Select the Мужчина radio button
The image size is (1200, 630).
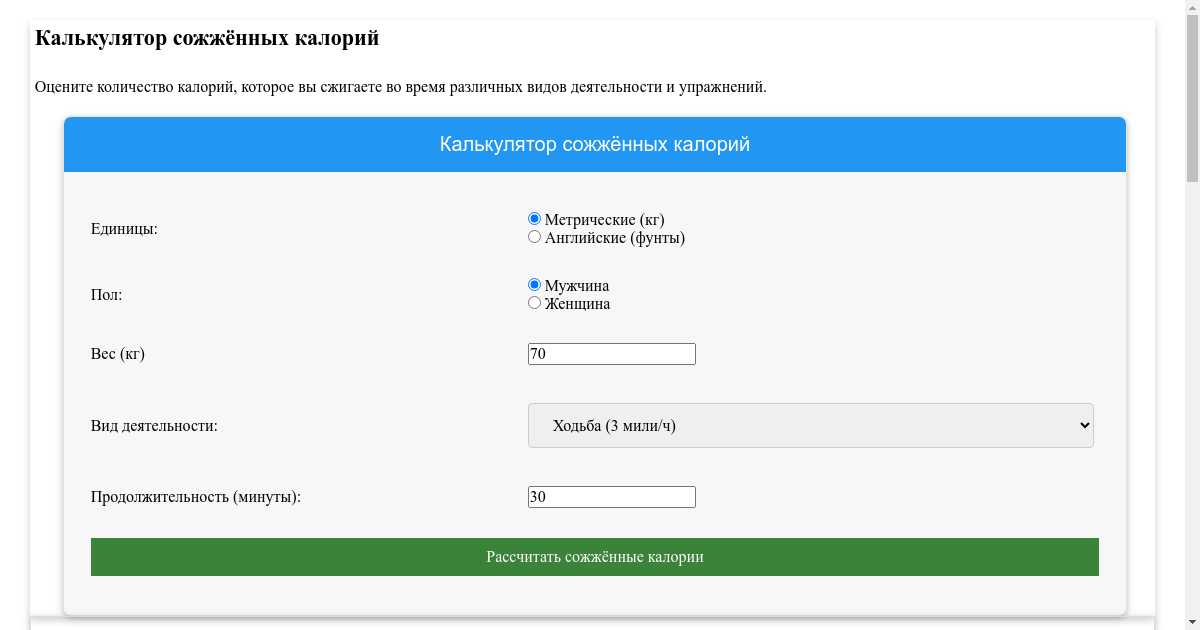534,285
